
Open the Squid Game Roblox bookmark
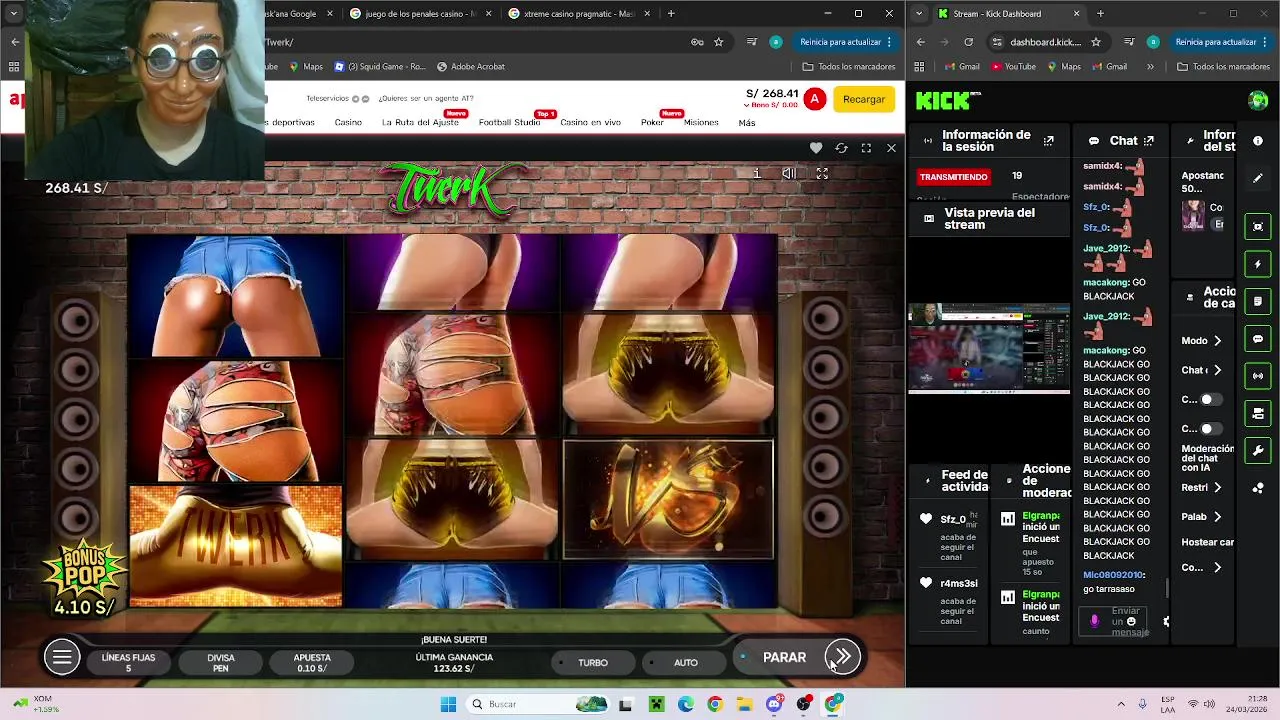(380, 67)
